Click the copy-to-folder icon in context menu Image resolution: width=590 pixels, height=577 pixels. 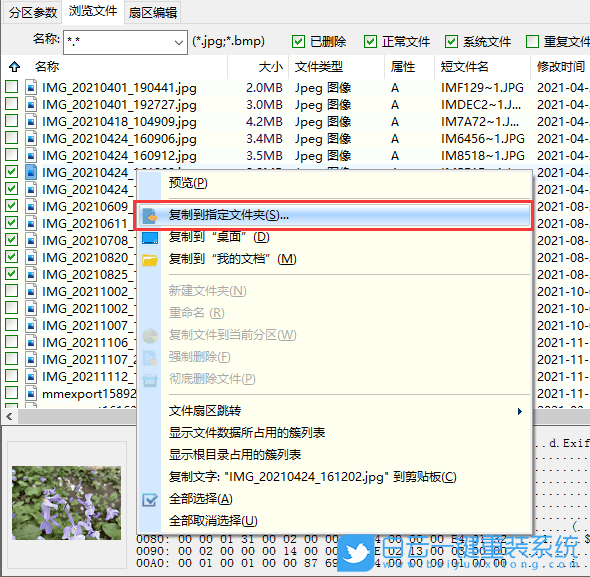[150, 216]
